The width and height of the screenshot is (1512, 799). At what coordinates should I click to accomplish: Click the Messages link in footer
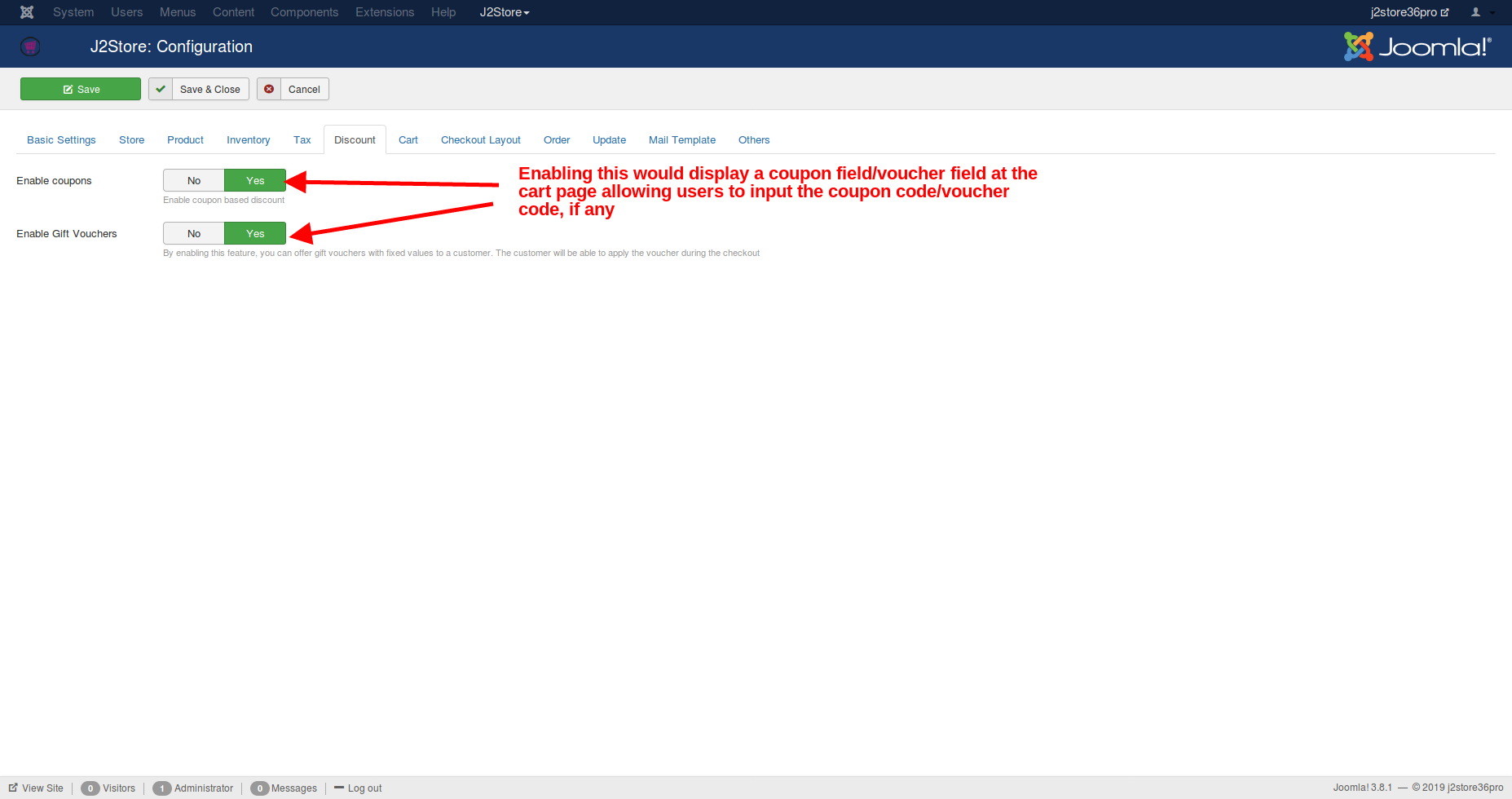point(294,788)
